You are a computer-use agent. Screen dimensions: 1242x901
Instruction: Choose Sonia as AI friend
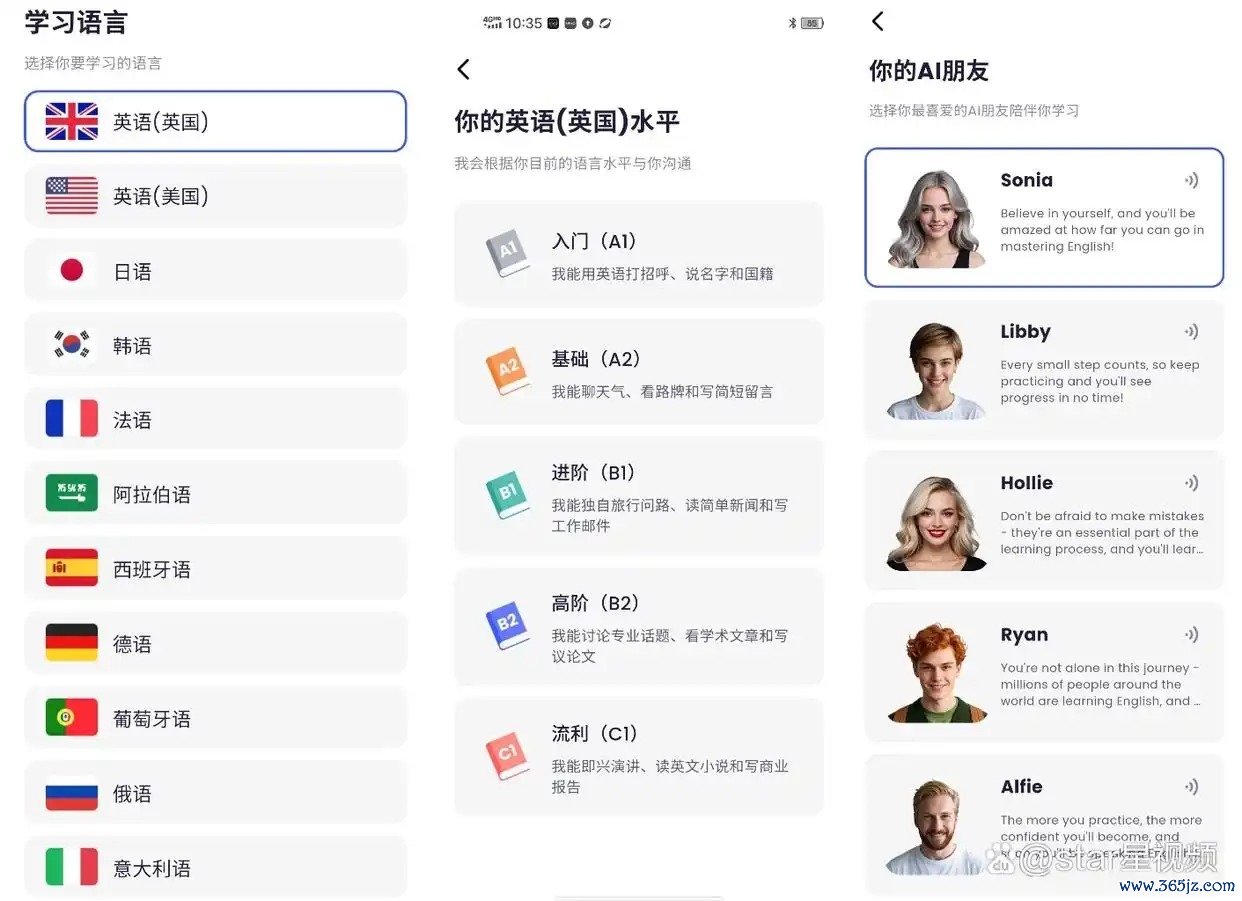[1043, 218]
